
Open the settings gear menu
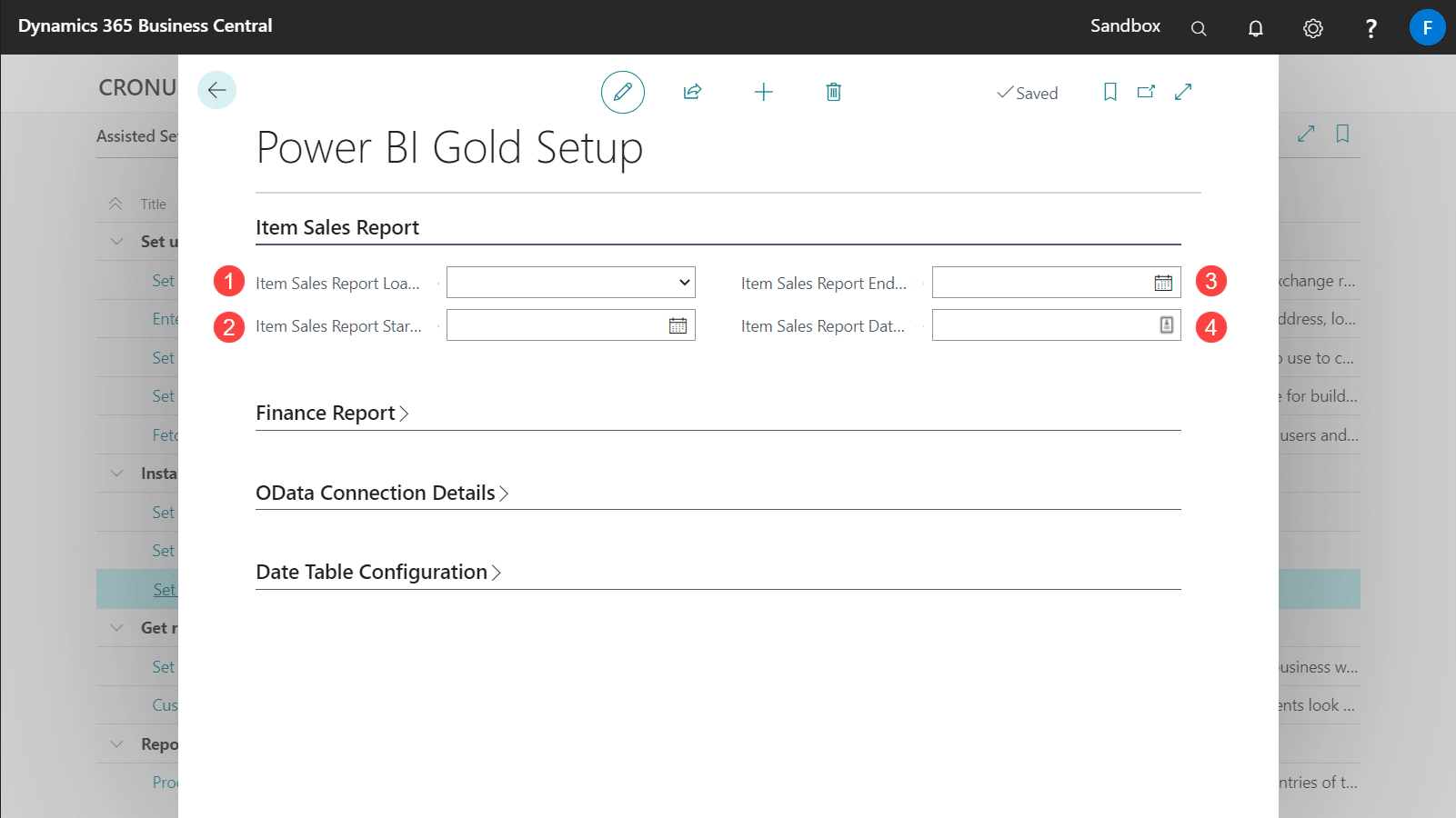click(x=1312, y=28)
